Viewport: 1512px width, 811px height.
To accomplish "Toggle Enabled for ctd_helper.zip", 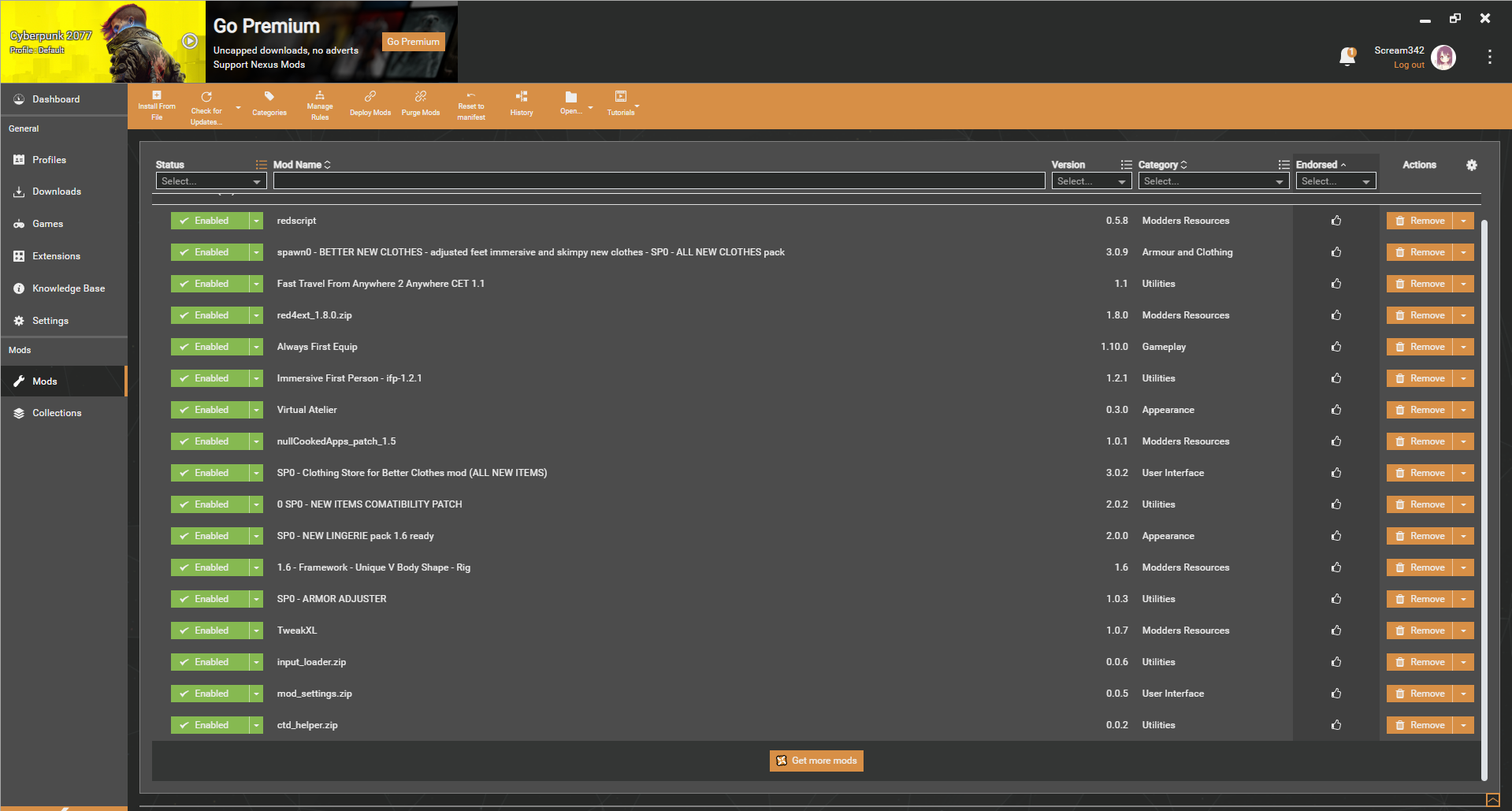I will 210,725.
